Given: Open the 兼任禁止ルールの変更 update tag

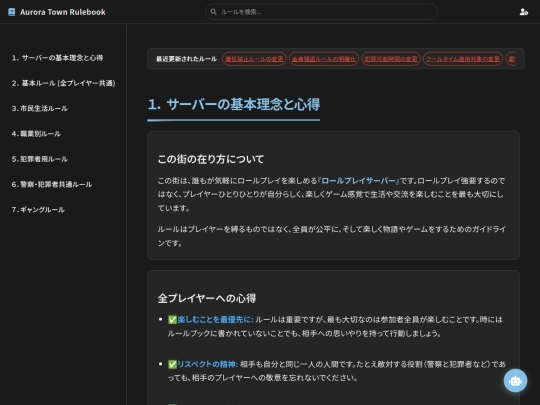Looking at the screenshot, I should pos(254,59).
